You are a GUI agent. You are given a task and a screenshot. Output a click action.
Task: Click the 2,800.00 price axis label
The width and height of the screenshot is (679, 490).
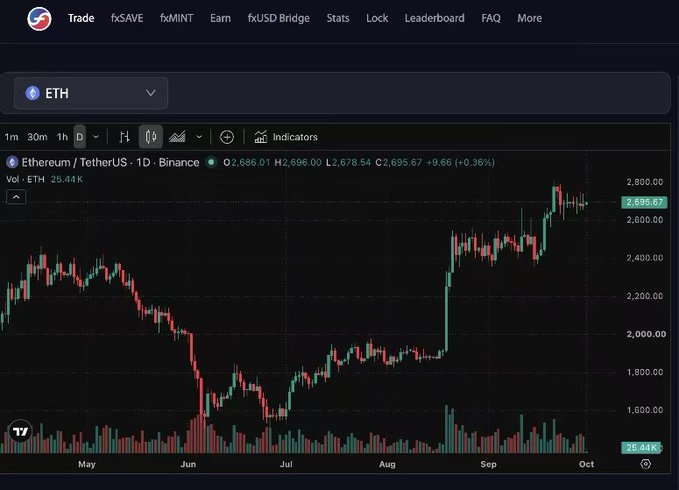point(644,182)
